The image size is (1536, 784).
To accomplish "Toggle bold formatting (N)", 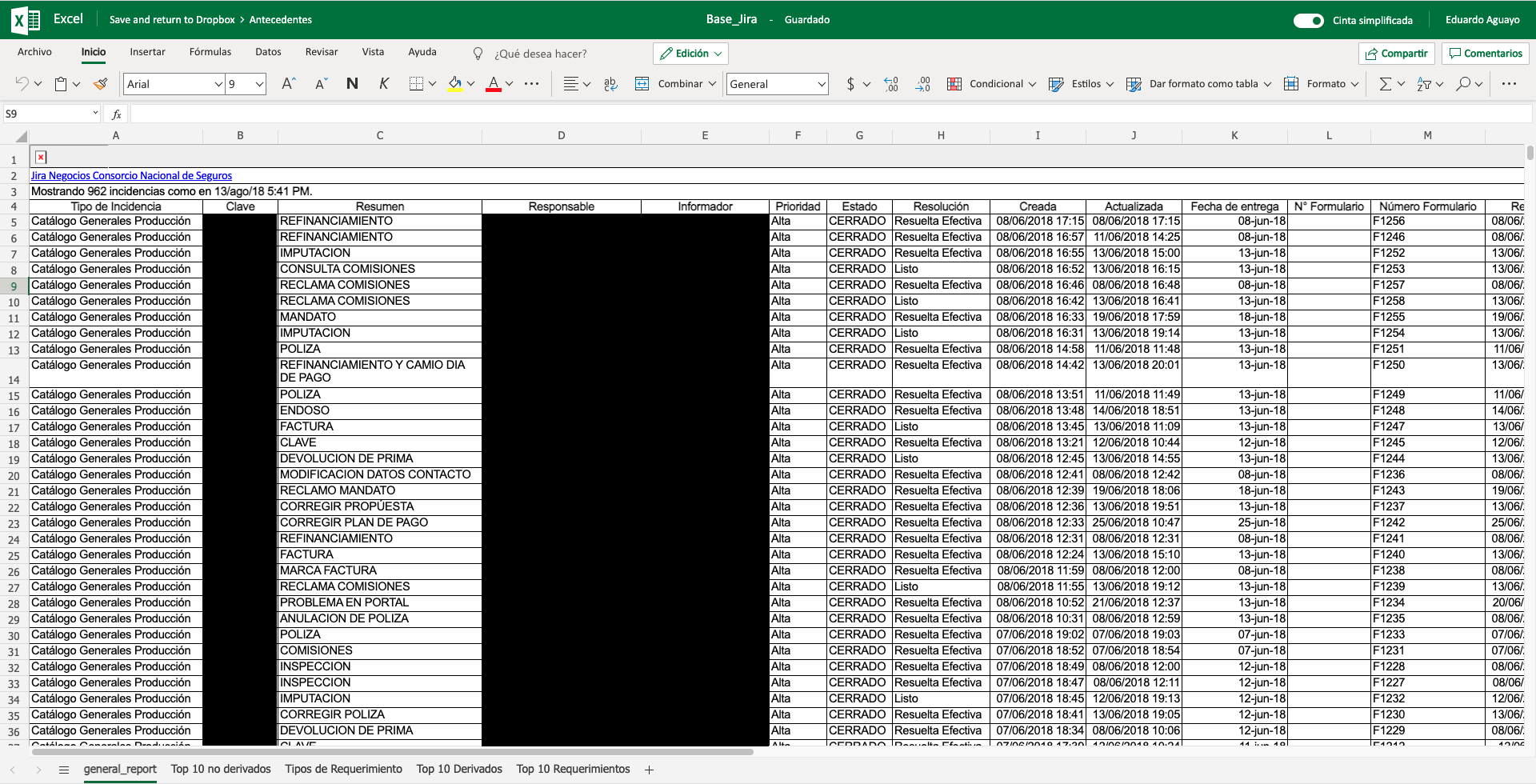I will [x=352, y=83].
